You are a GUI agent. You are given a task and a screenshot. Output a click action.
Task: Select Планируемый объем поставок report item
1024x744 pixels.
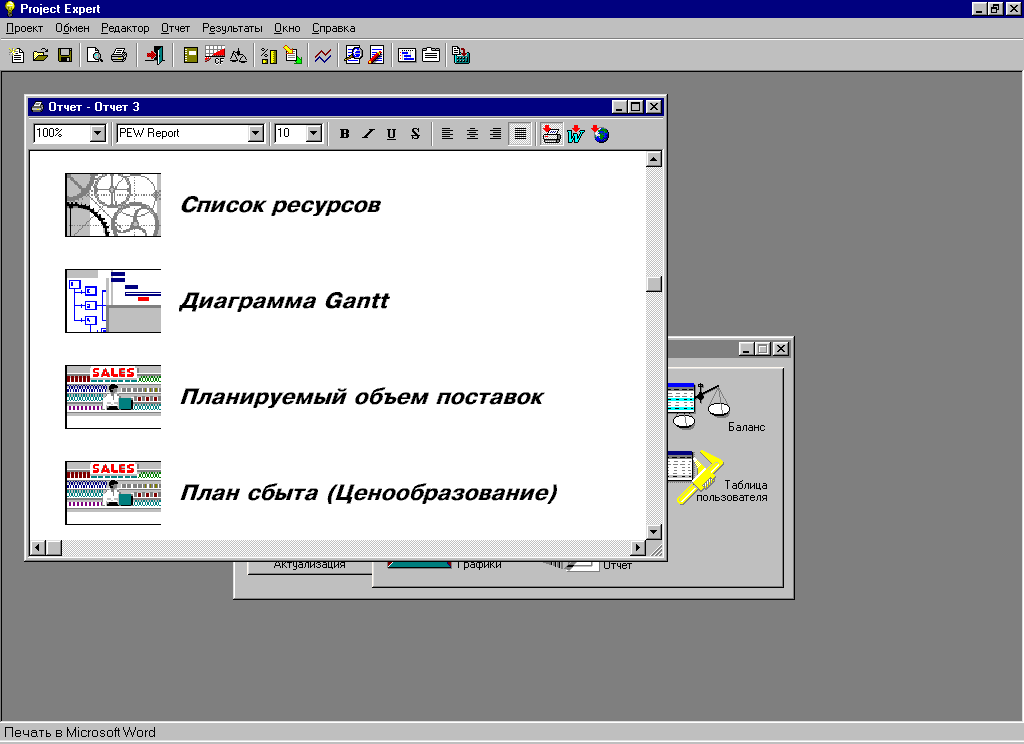click(x=361, y=396)
